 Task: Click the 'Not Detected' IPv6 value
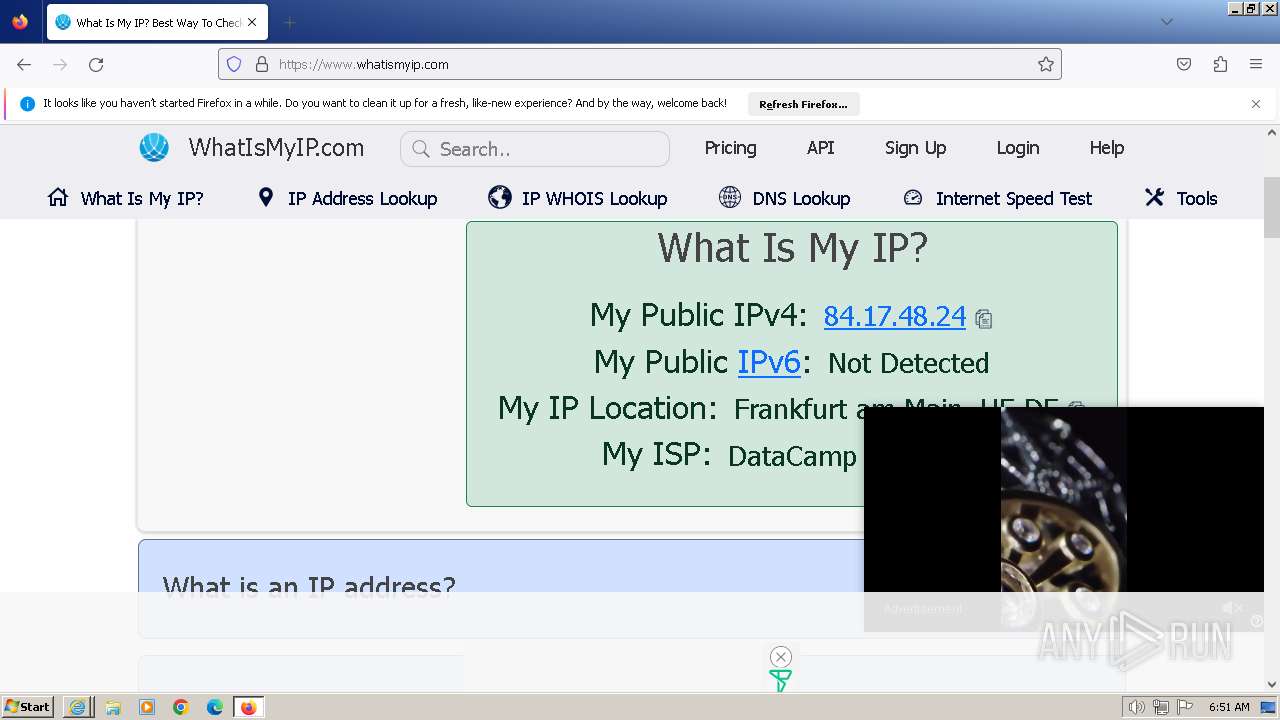[908, 363]
